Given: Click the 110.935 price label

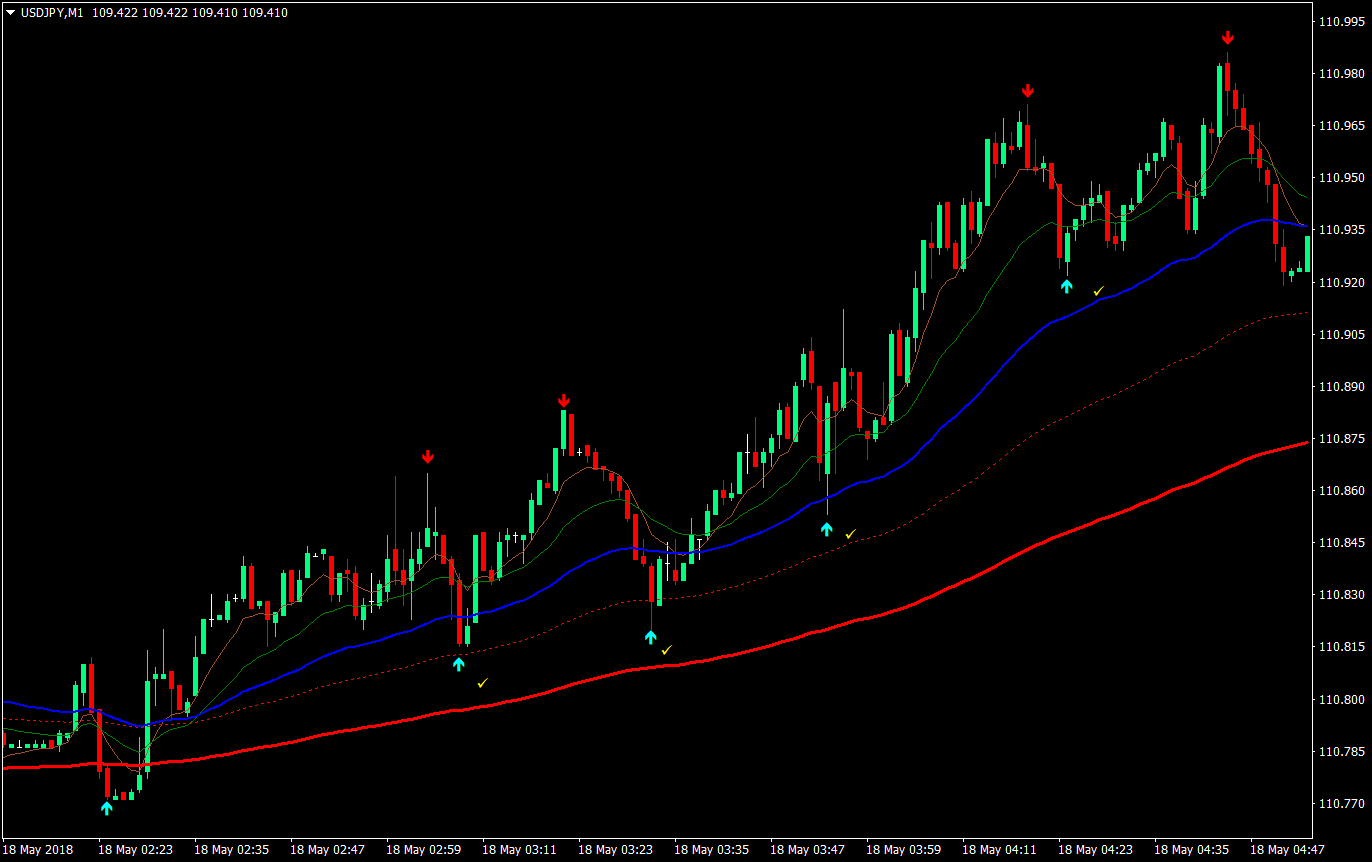Looking at the screenshot, I should 1342,229.
